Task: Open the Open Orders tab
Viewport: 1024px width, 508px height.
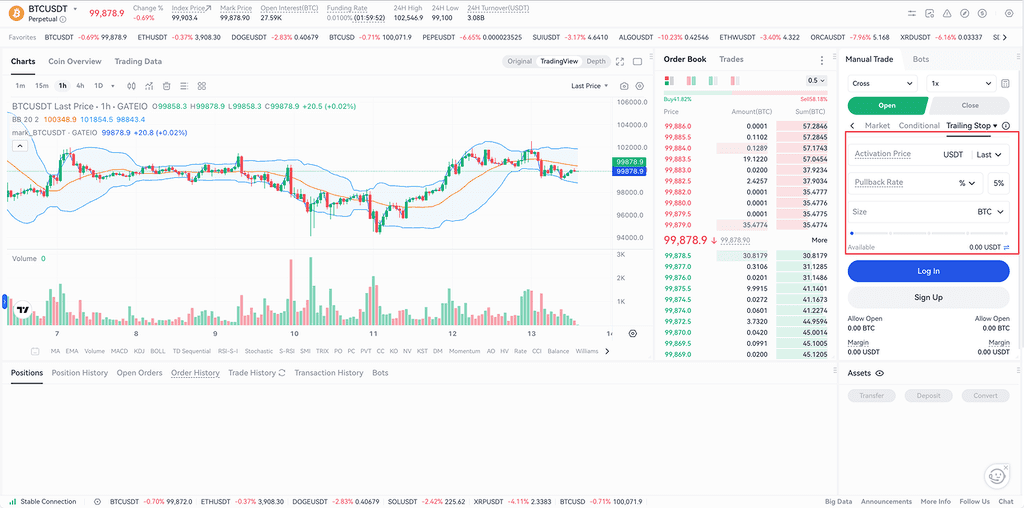Action: click(139, 373)
